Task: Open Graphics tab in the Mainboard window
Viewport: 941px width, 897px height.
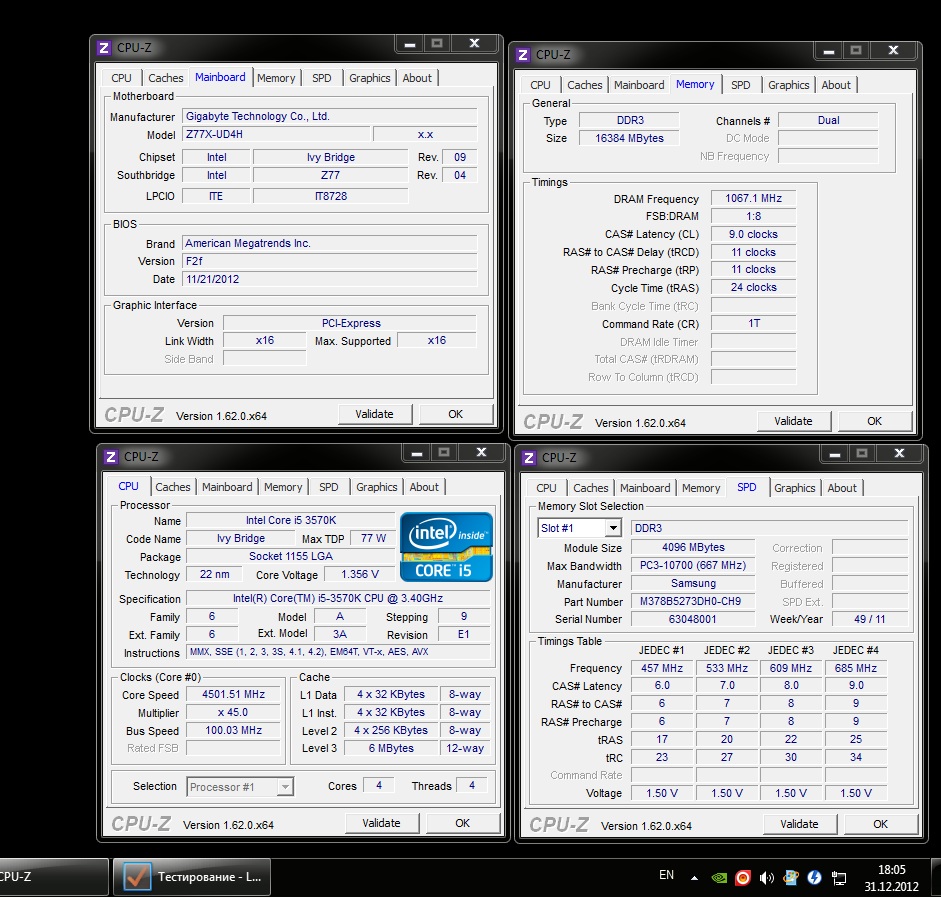Action: click(x=370, y=78)
